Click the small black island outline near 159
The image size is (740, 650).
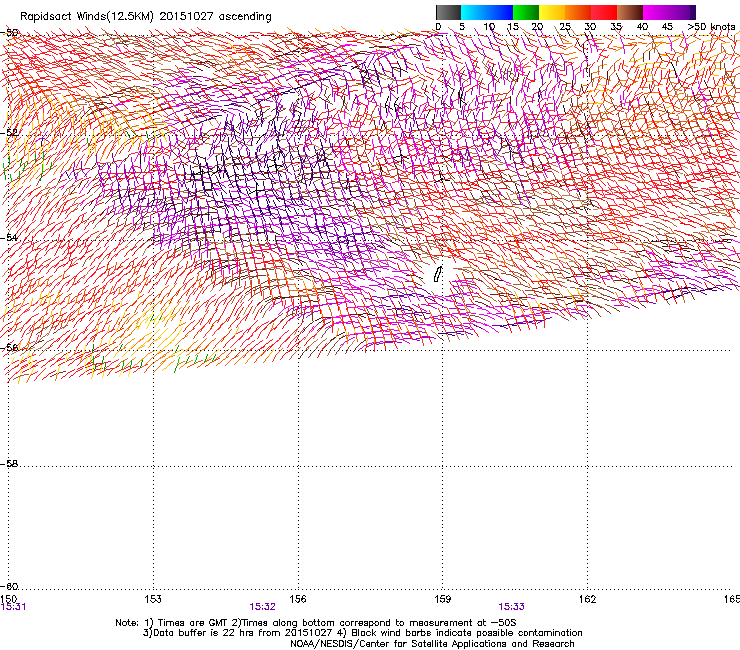[438, 274]
